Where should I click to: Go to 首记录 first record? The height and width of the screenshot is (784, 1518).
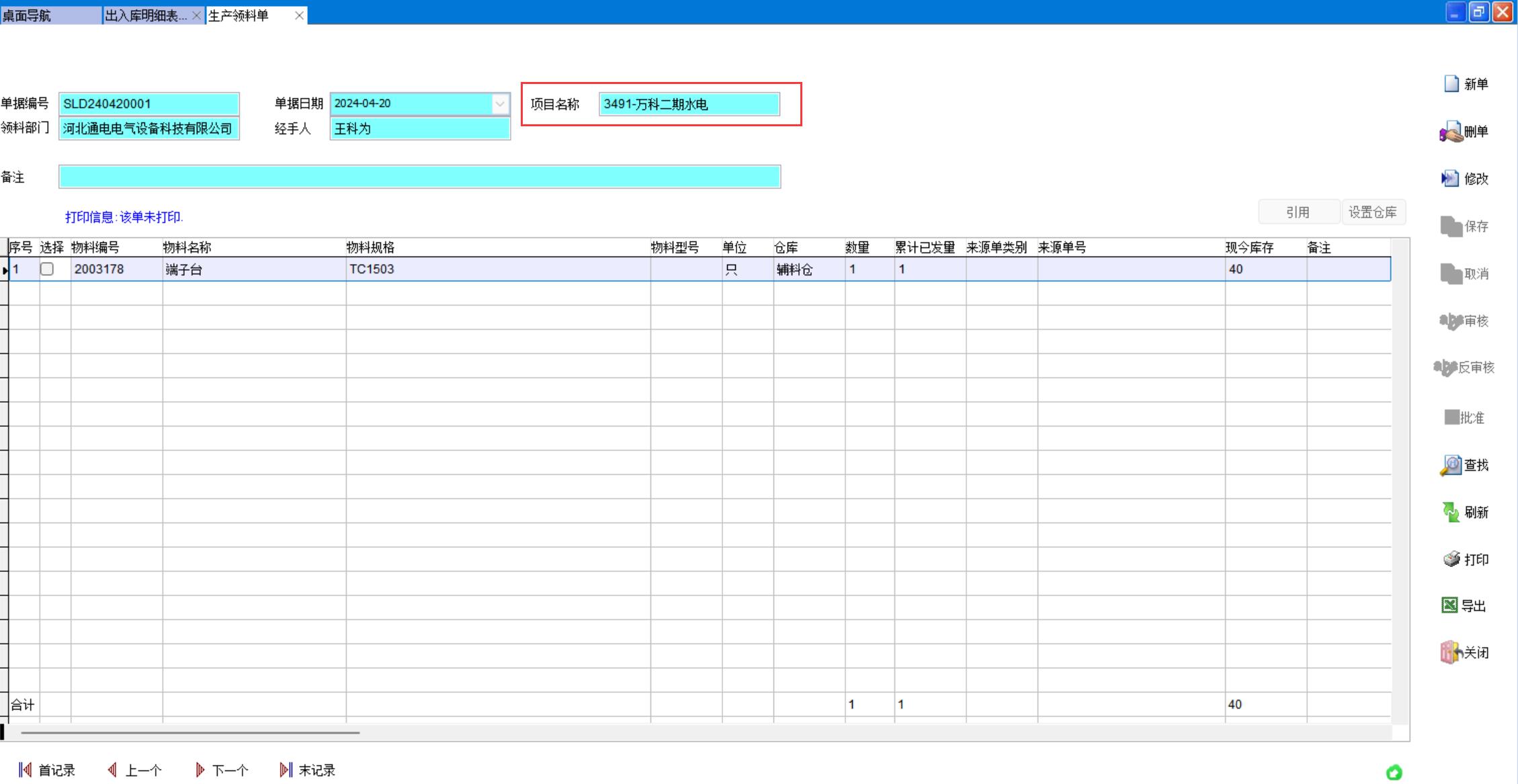(47, 770)
